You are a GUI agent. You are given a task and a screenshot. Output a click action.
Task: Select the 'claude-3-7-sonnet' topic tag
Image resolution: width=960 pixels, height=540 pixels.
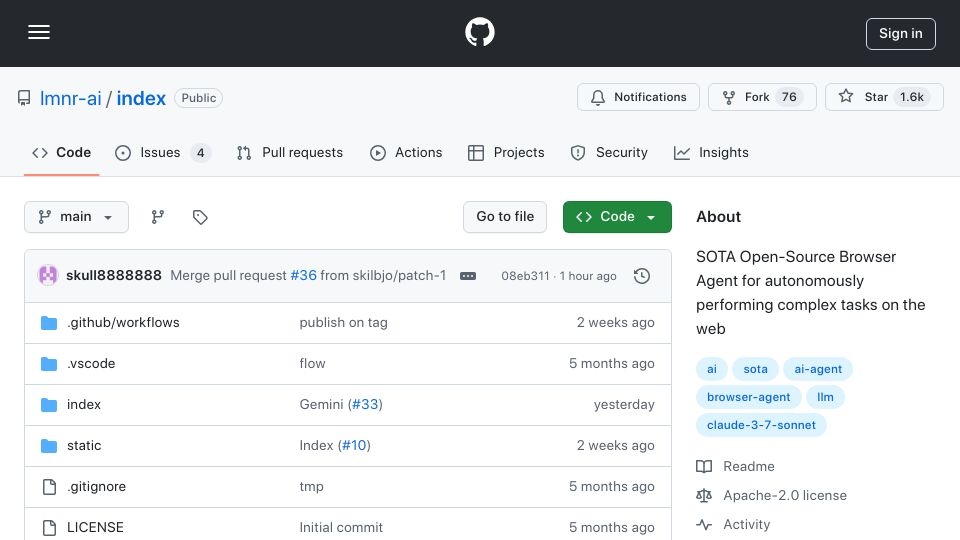761,426
